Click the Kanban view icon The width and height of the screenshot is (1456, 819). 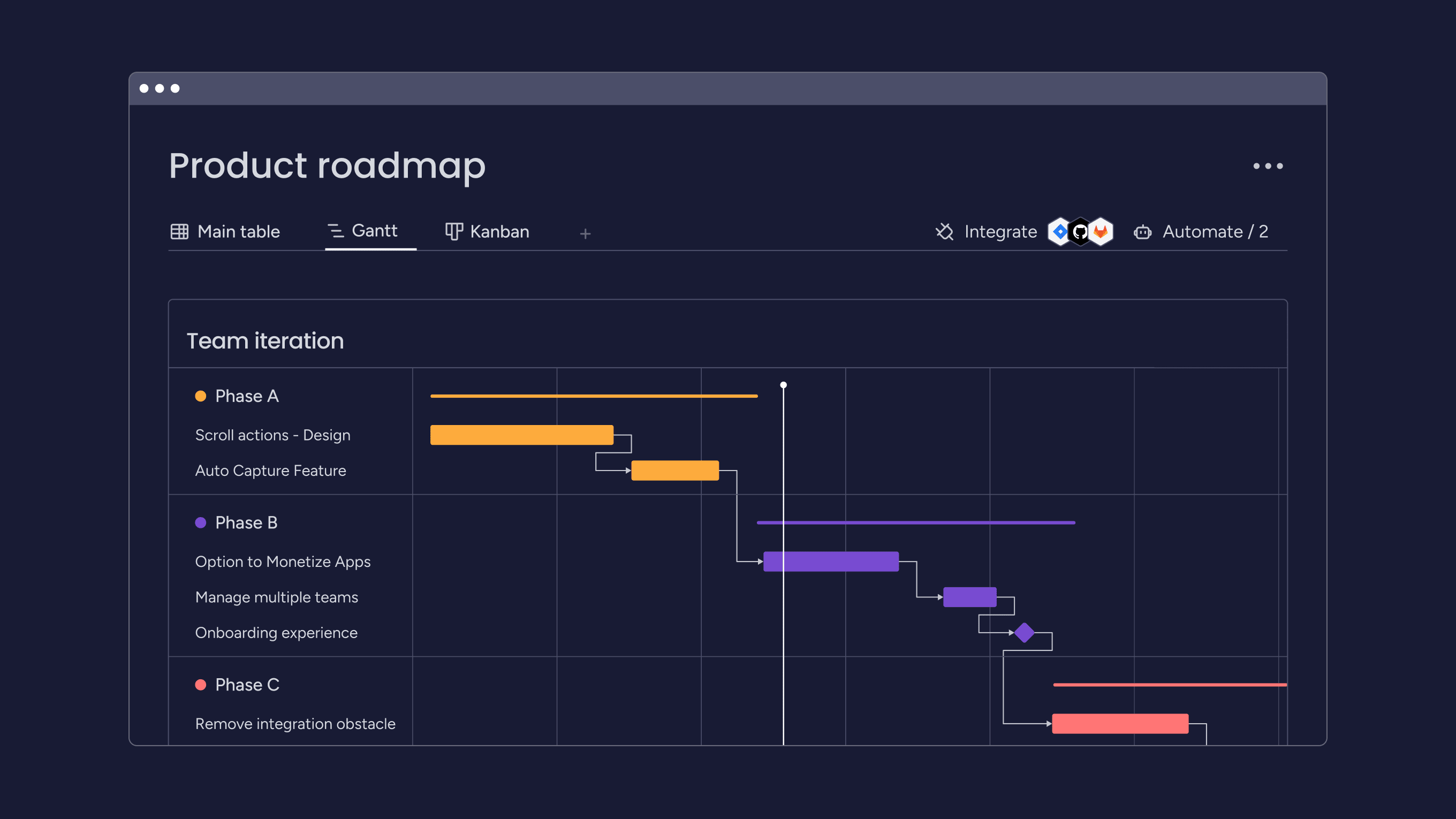coord(452,231)
